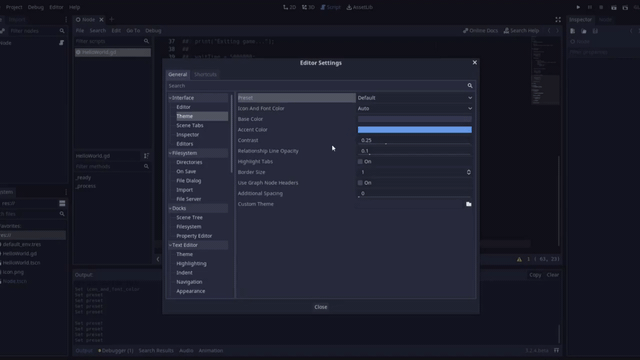This screenshot has height=360, width=640.
Task: Adjust Border Size stepper arrows
Action: tap(469, 172)
